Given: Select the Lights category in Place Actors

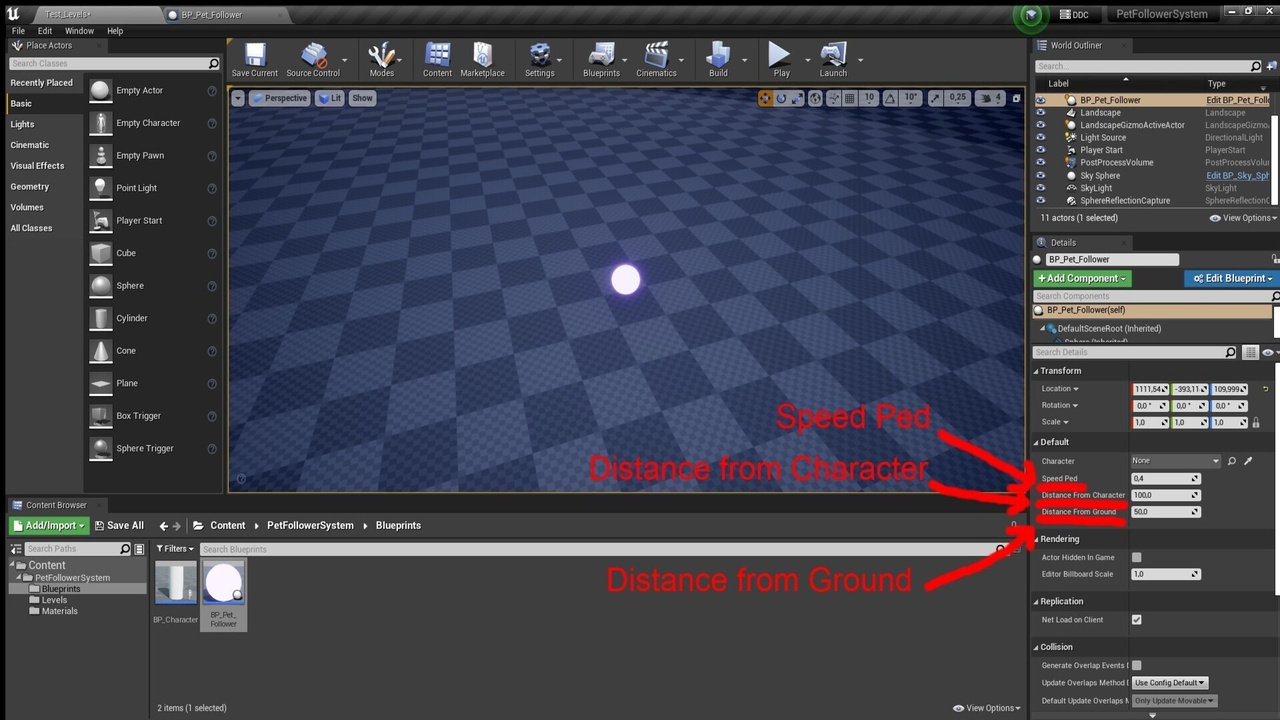Looking at the screenshot, I should pyautogui.click(x=22, y=125).
